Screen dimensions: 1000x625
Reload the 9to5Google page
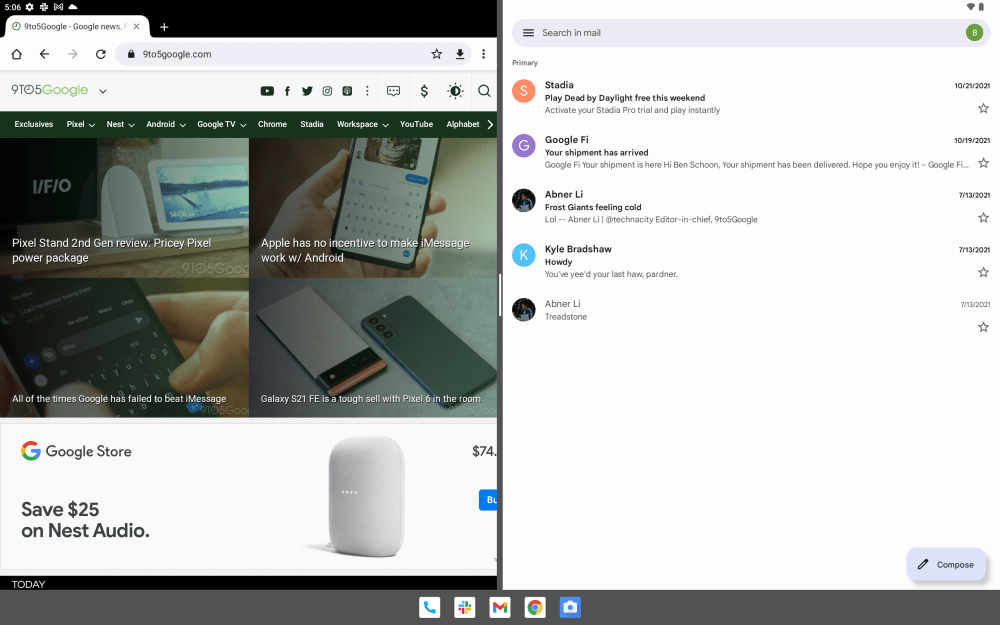[x=100, y=54]
